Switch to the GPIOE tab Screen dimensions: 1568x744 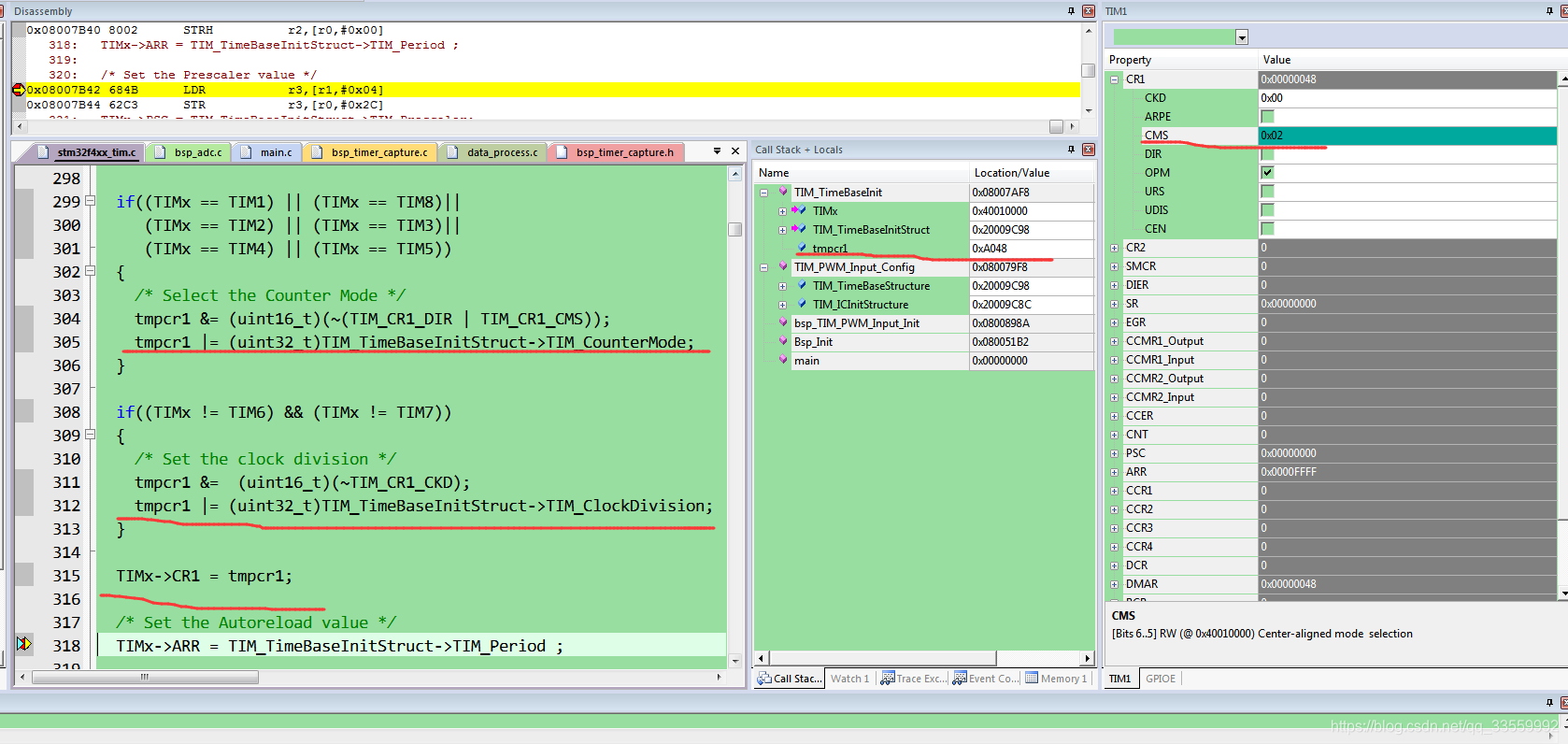click(x=1161, y=679)
